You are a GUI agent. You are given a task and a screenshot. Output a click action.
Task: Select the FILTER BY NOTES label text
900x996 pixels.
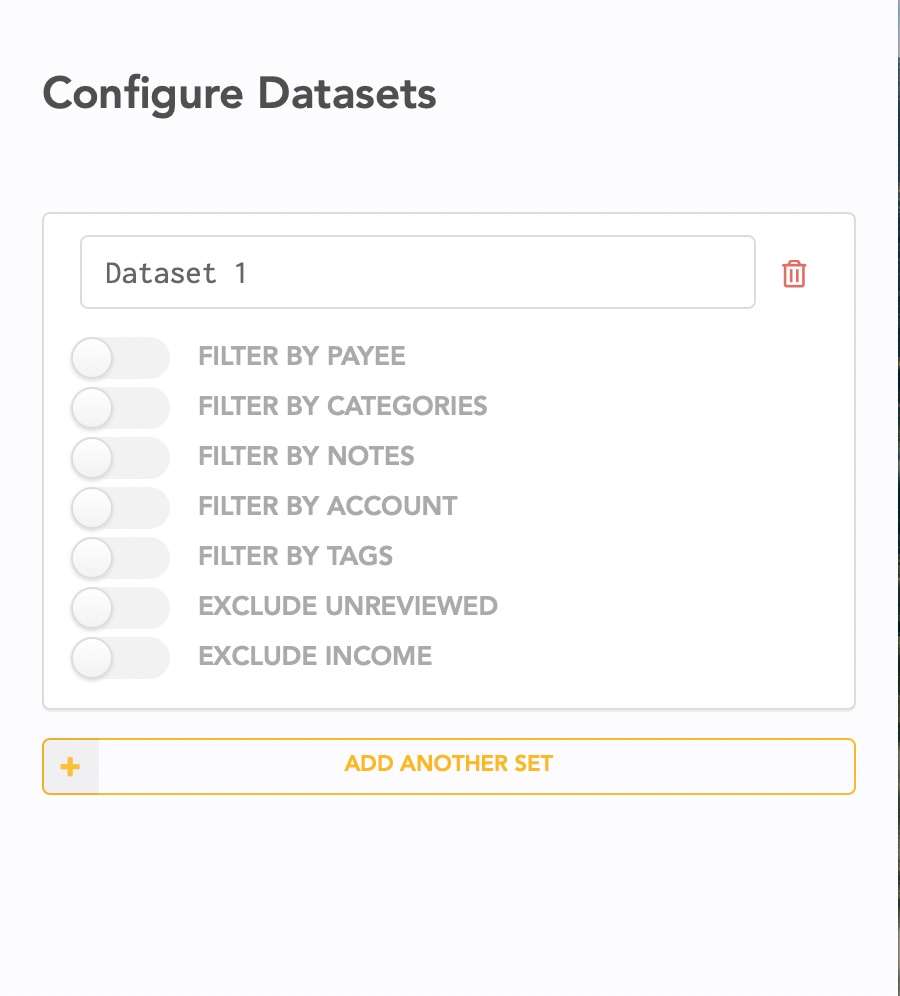306,456
